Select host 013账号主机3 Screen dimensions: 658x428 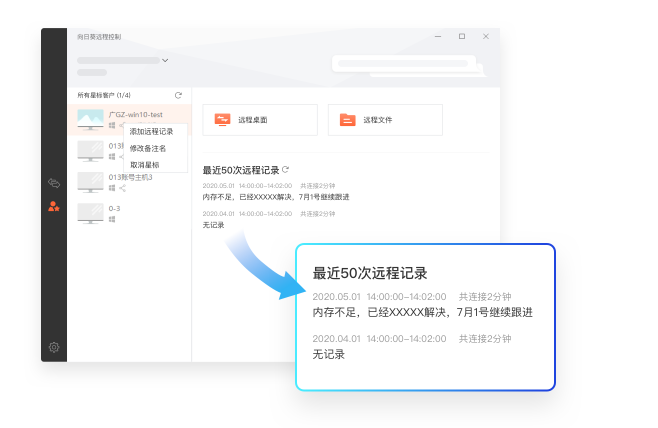pyautogui.click(x=129, y=183)
